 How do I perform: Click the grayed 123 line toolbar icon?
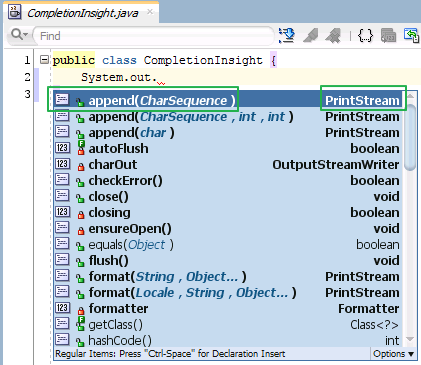coord(388,36)
